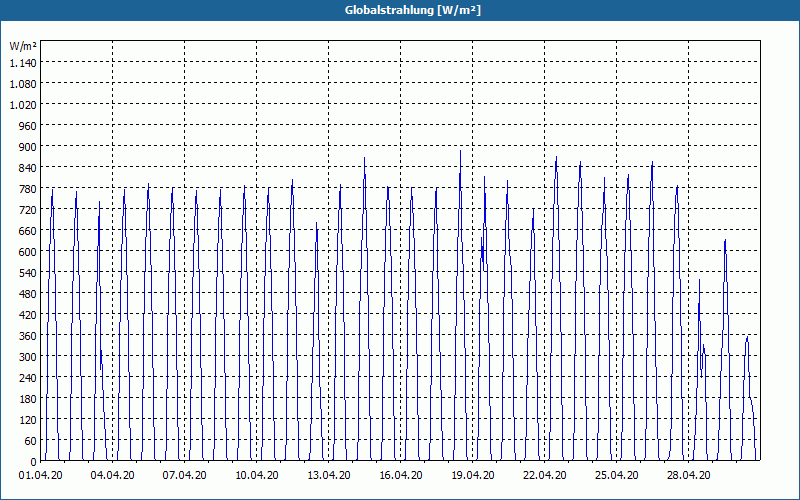
Task: Select the 04.04.20 date label
Action: click(x=113, y=476)
